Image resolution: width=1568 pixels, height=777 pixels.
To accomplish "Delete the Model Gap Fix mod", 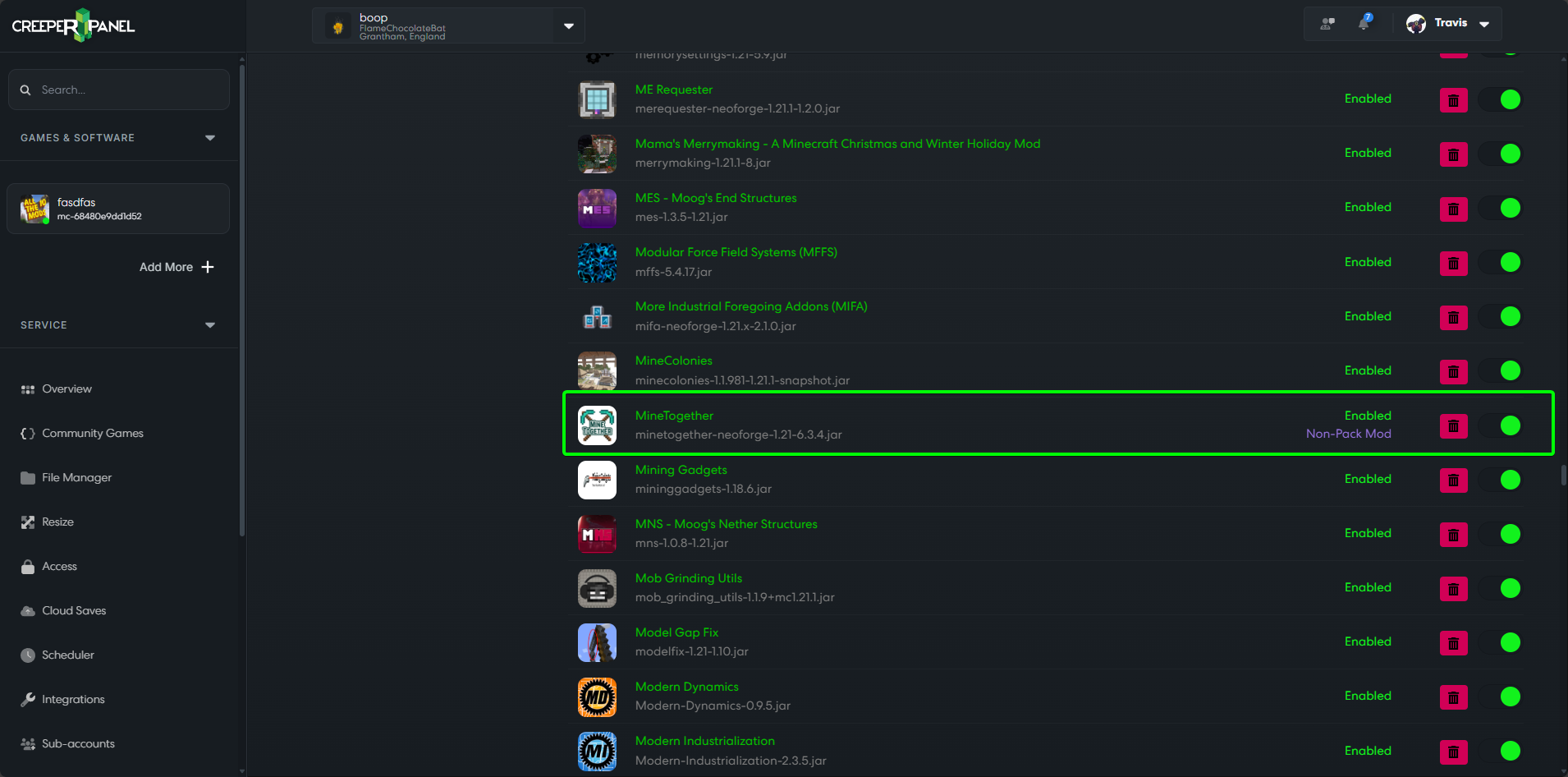I will (1453, 642).
